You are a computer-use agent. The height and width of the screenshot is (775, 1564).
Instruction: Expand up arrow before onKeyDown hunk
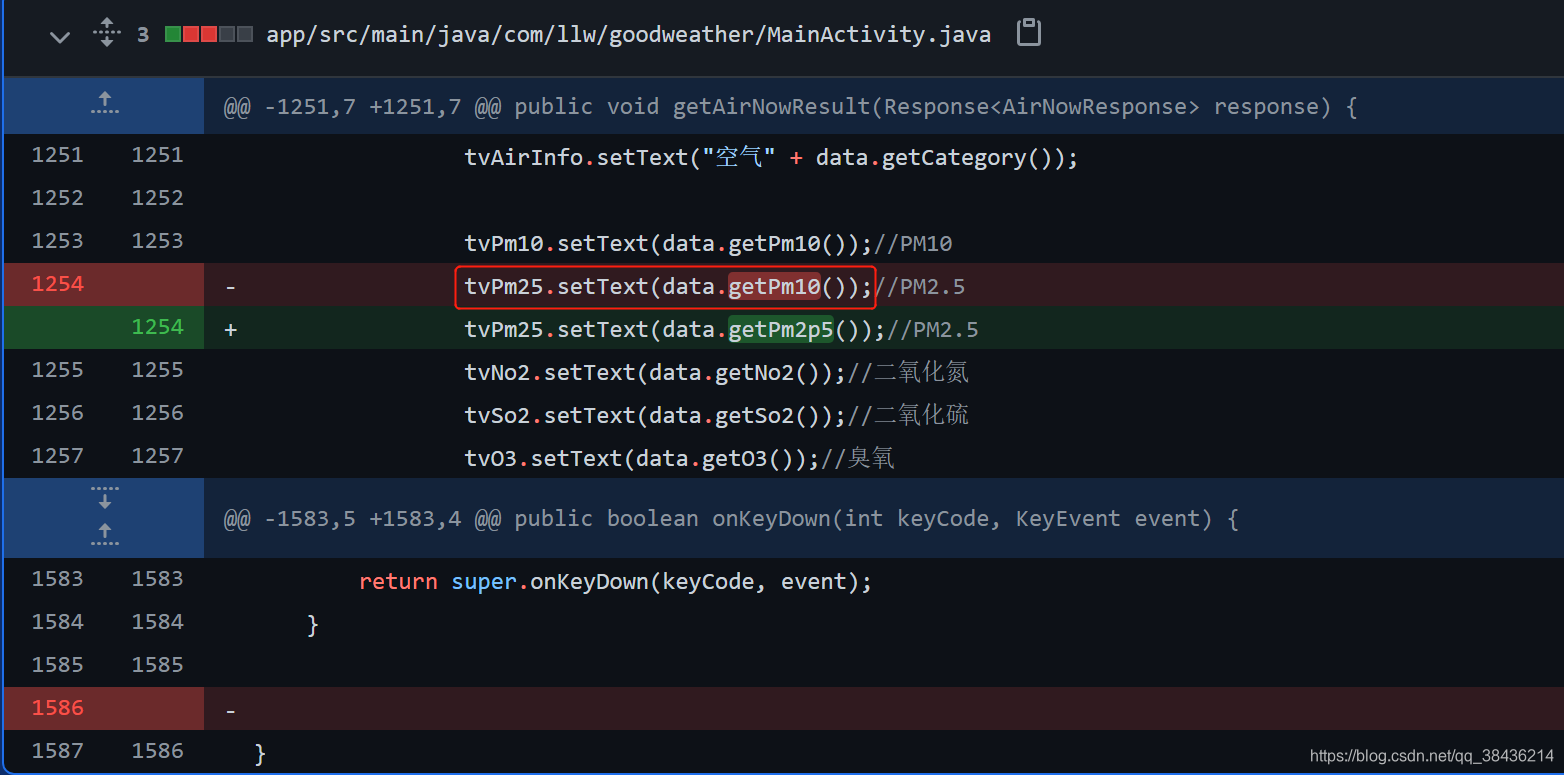[x=104, y=535]
